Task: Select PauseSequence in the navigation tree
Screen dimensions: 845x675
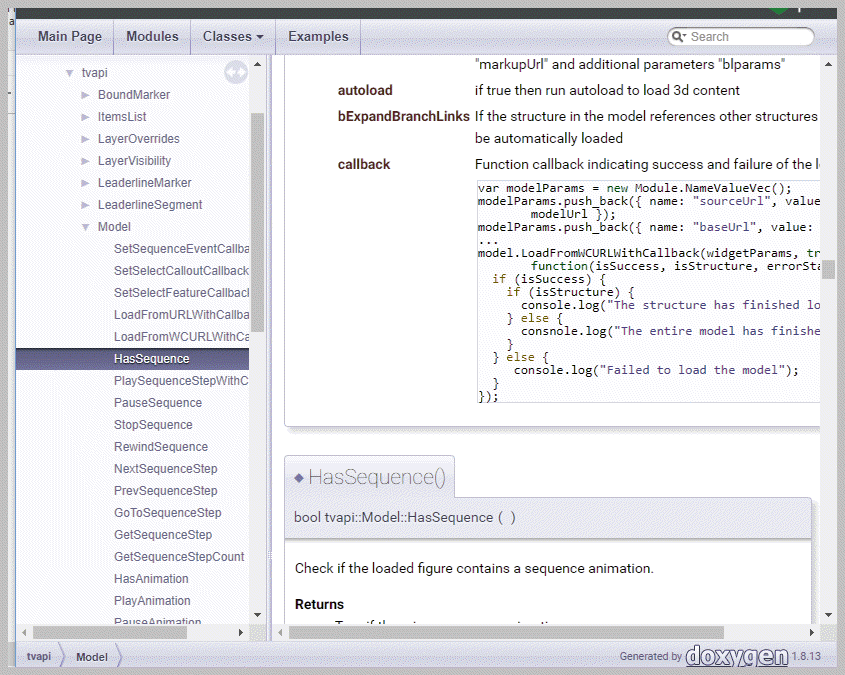Action: (x=158, y=403)
